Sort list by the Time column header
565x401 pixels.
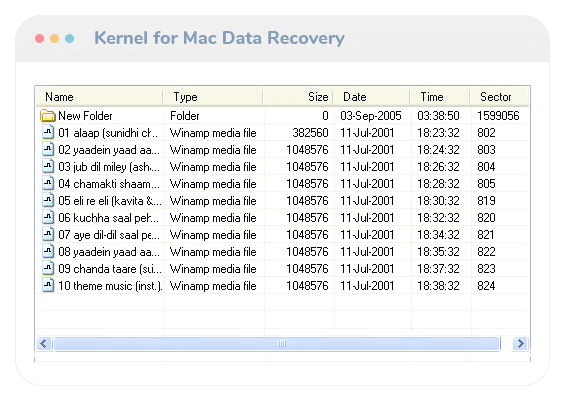(x=440, y=97)
